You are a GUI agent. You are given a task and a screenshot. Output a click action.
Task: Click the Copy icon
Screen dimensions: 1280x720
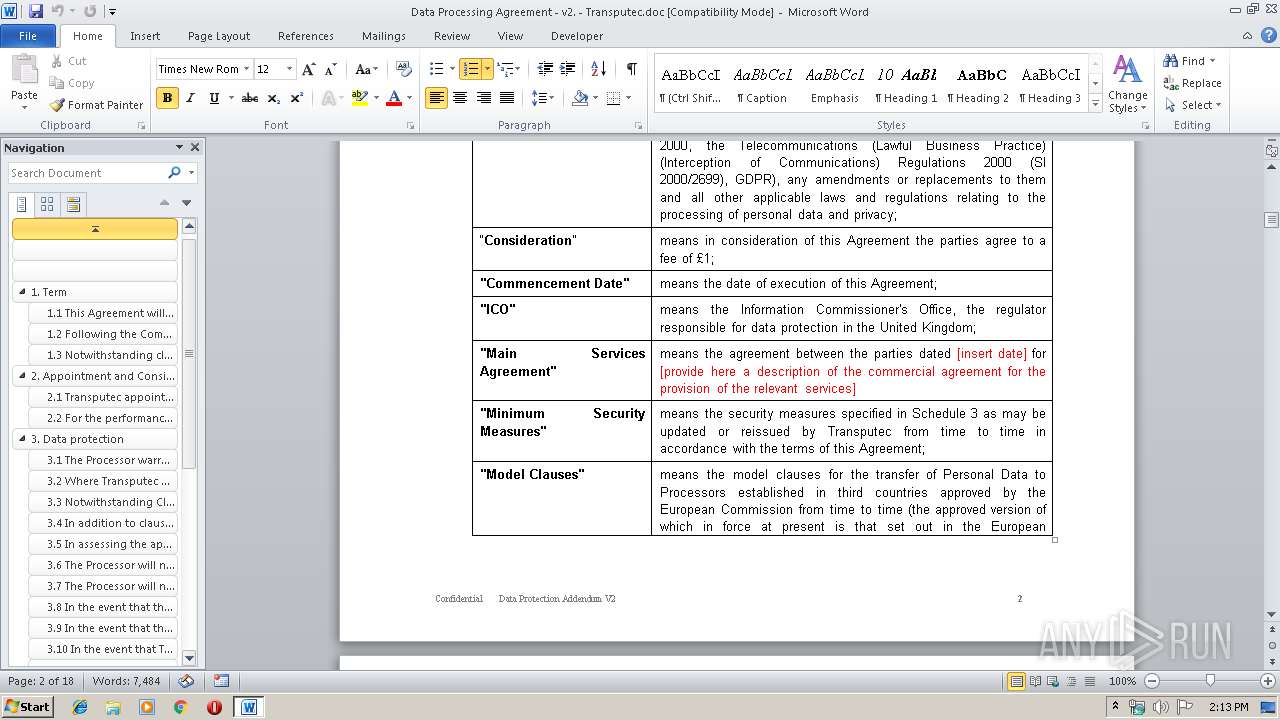[x=57, y=83]
